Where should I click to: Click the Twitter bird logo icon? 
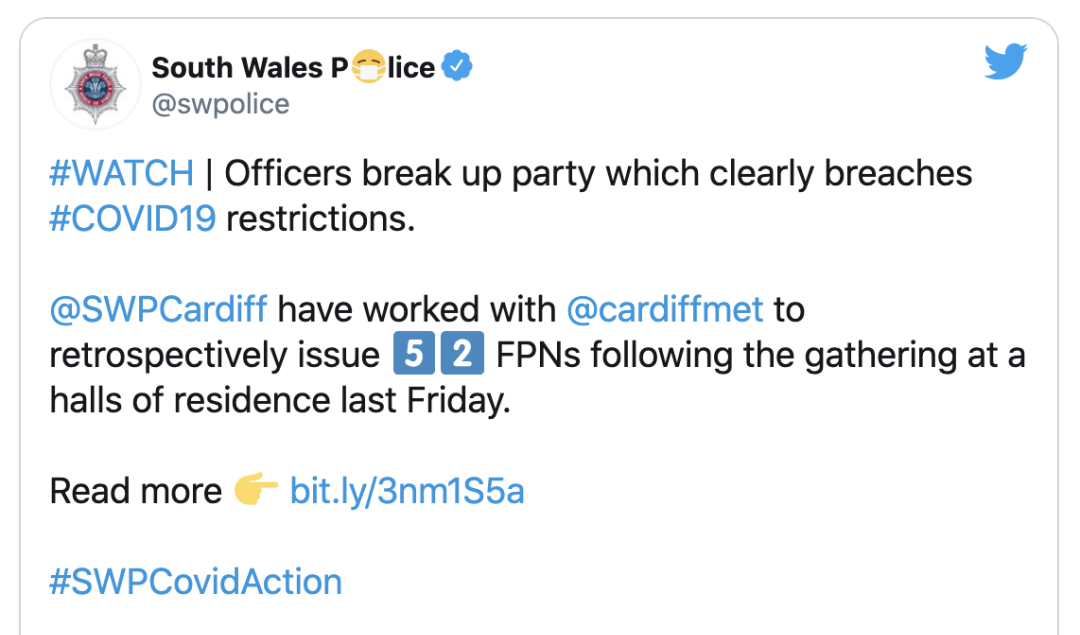tap(1005, 63)
